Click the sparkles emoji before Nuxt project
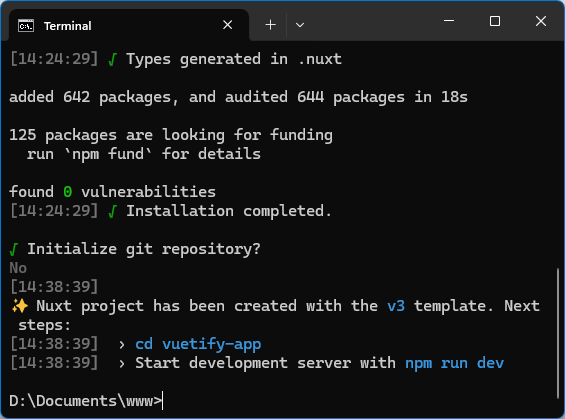 20,306
